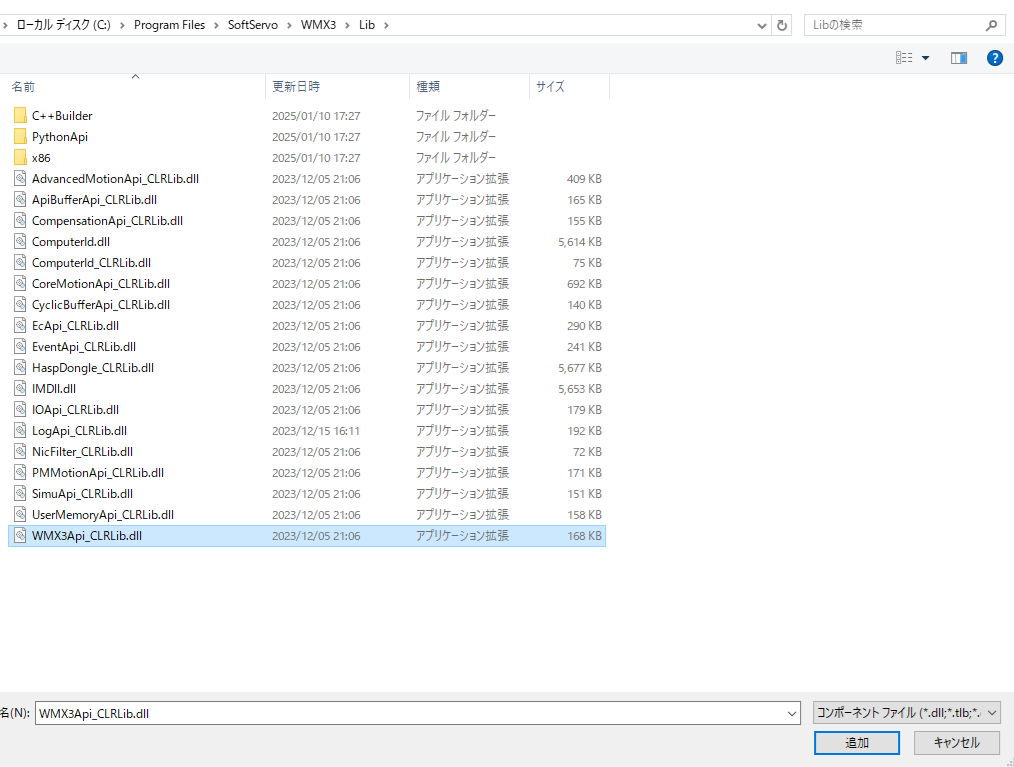Click the help question mark icon
The width and height of the screenshot is (1014, 767).
point(994,58)
